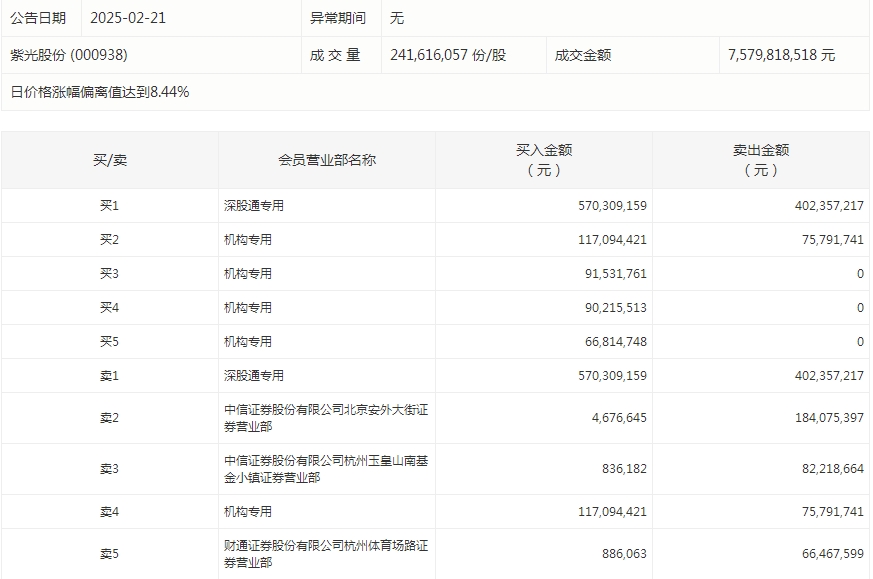Select turnover 7,579,818,518 元
Image resolution: width=873 pixels, height=579 pixels.
pyautogui.click(x=782, y=55)
